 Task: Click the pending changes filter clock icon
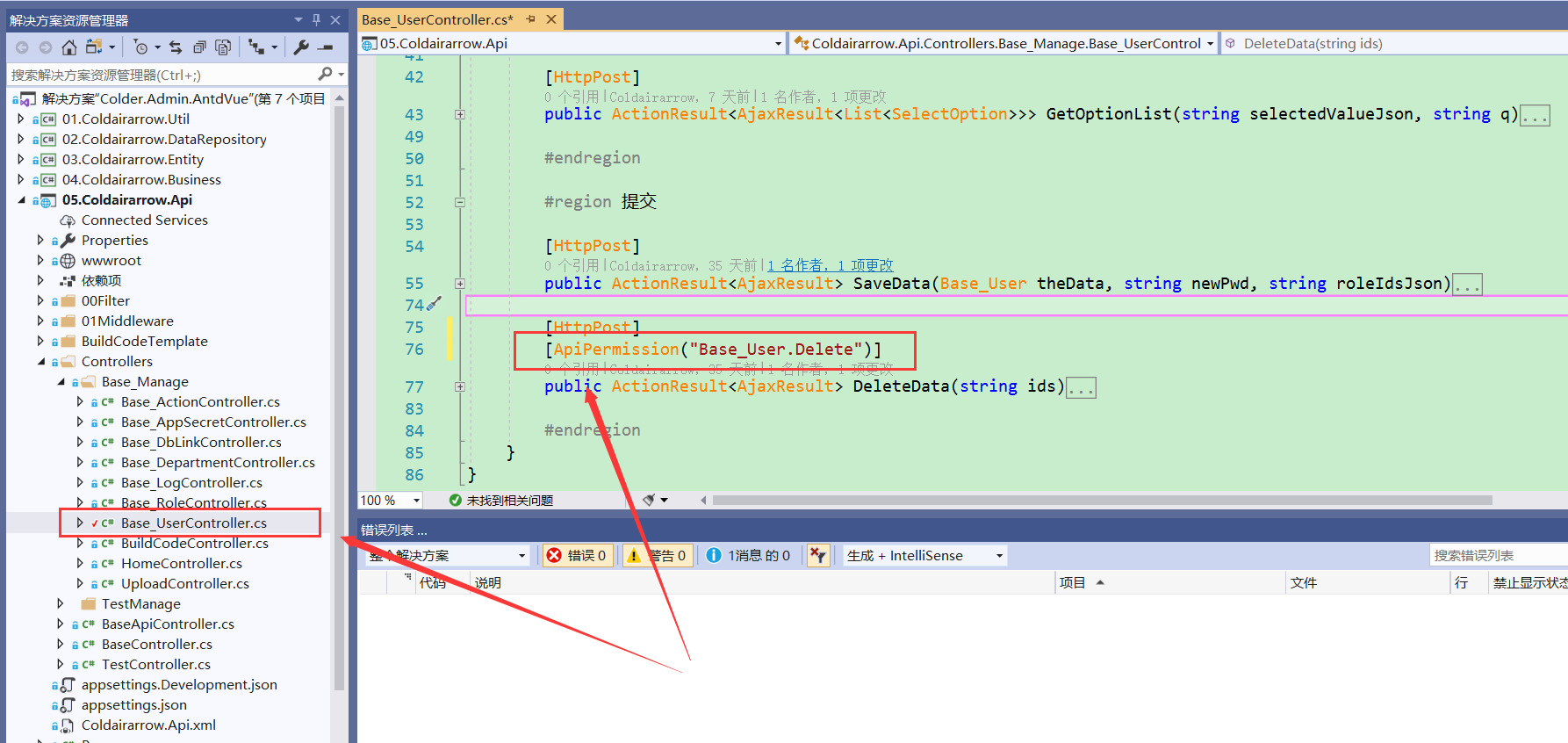pyautogui.click(x=140, y=47)
